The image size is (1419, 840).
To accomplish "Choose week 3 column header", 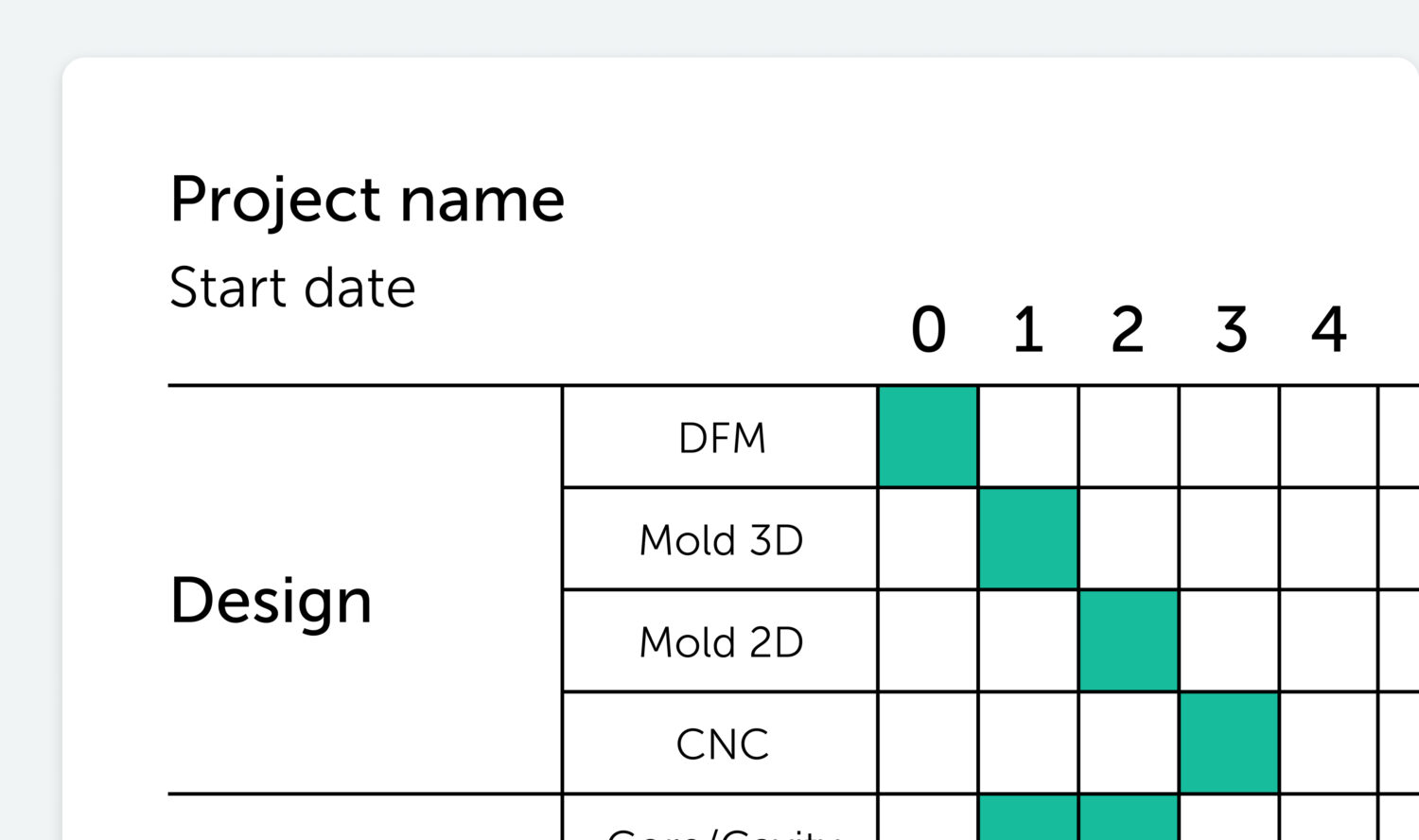I will 1230,330.
